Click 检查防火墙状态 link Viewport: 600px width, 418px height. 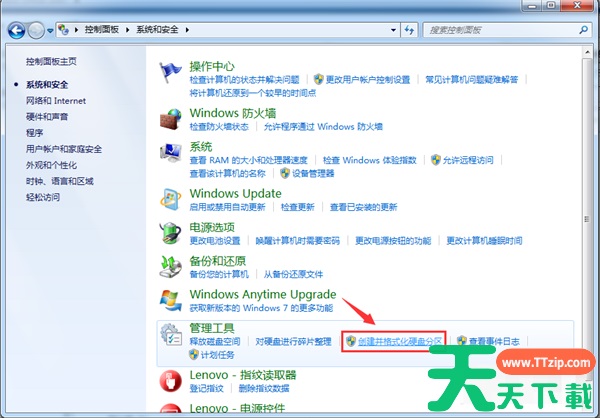pos(219,127)
